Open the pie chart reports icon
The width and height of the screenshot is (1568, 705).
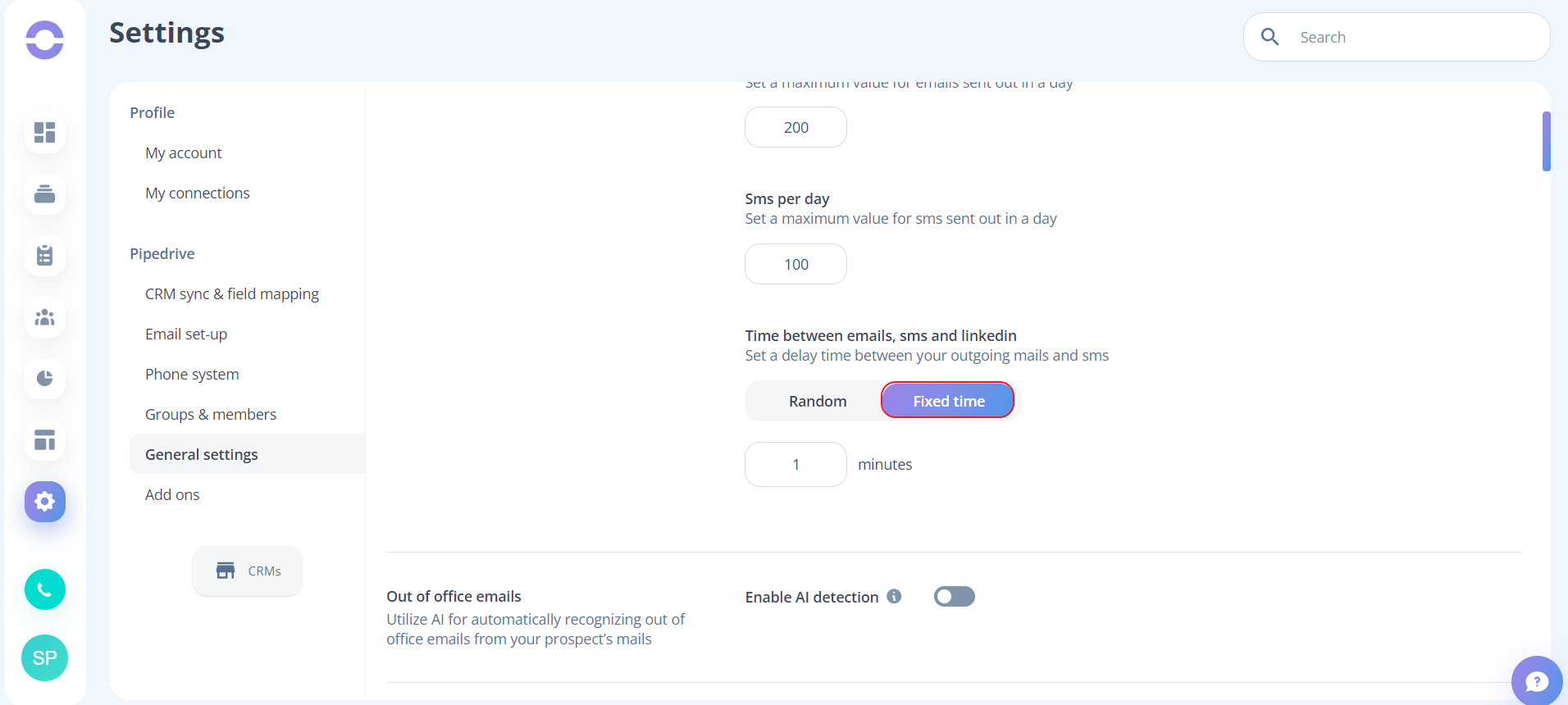pyautogui.click(x=45, y=378)
